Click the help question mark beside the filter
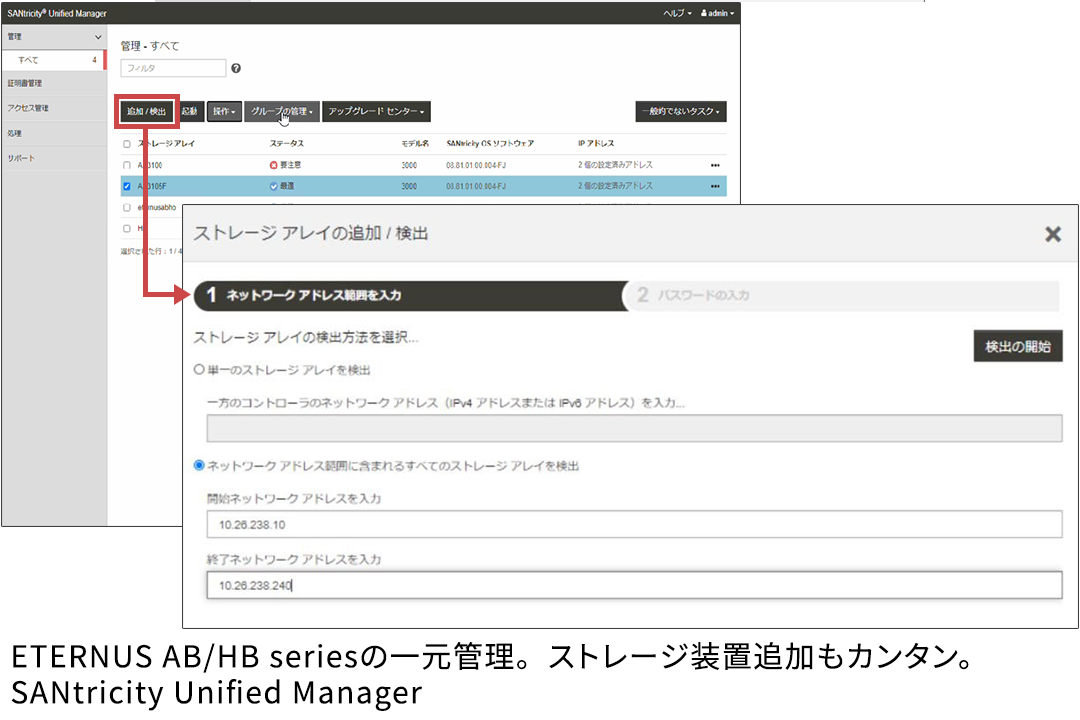This screenshot has height=720, width=1080. coord(236,68)
